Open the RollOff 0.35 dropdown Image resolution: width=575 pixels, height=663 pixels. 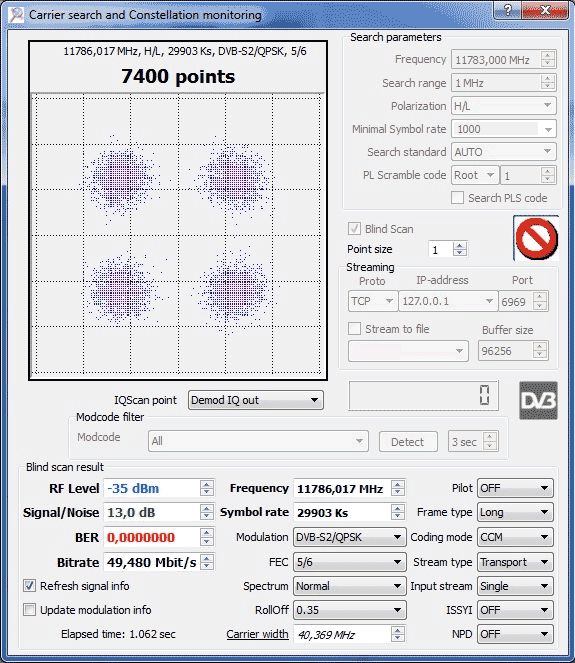tap(350, 610)
